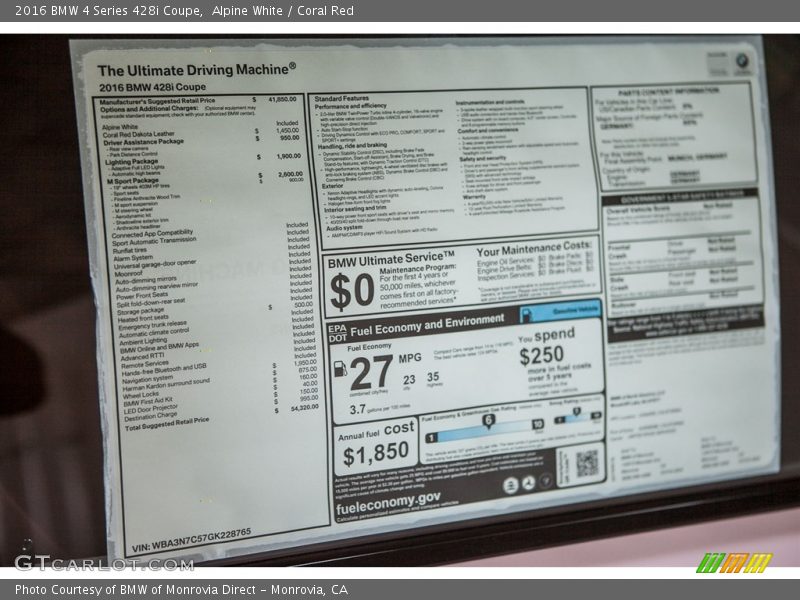The image size is (800, 600).
Task: Click 'BMW Online and BMW Apps' line
Action: [x=159, y=347]
